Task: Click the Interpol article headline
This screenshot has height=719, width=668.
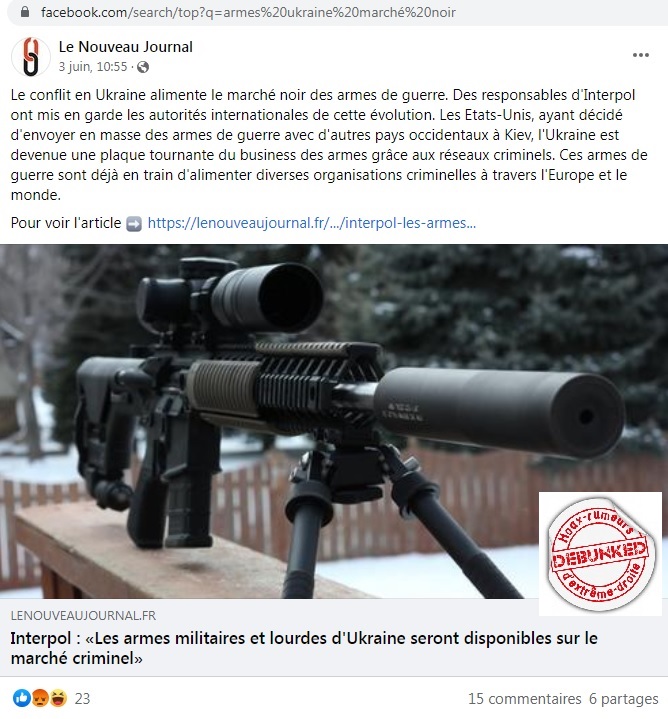Action: tap(304, 648)
